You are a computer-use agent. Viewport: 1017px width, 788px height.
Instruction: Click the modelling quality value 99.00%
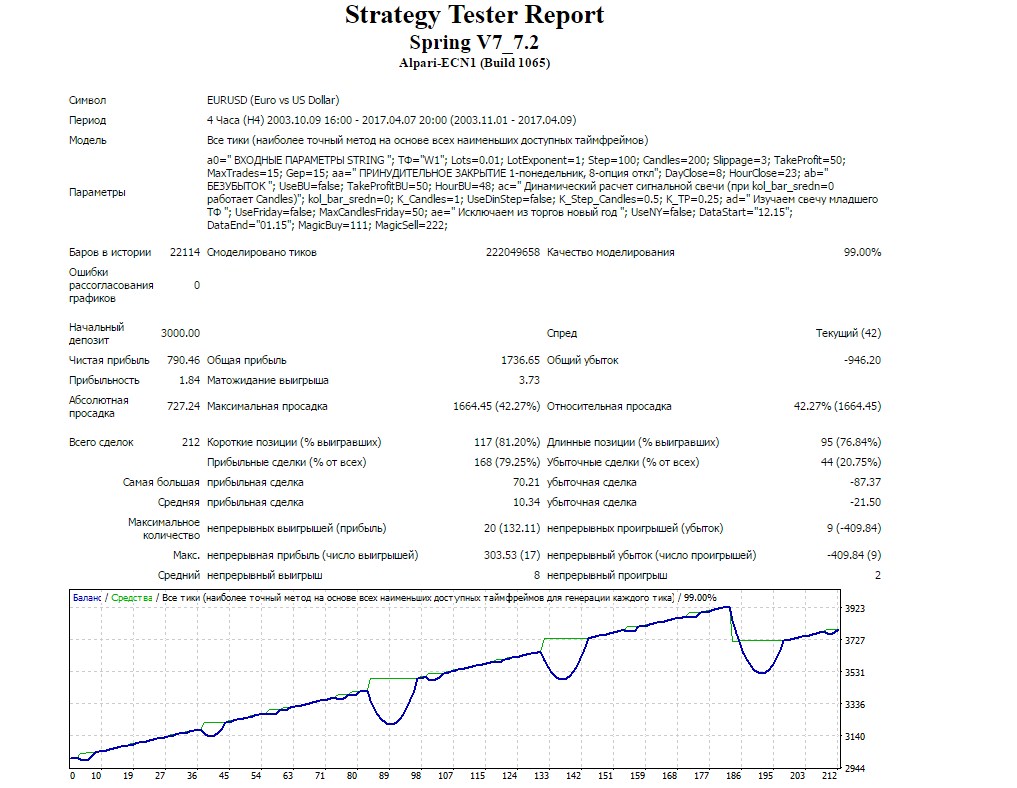click(x=862, y=252)
